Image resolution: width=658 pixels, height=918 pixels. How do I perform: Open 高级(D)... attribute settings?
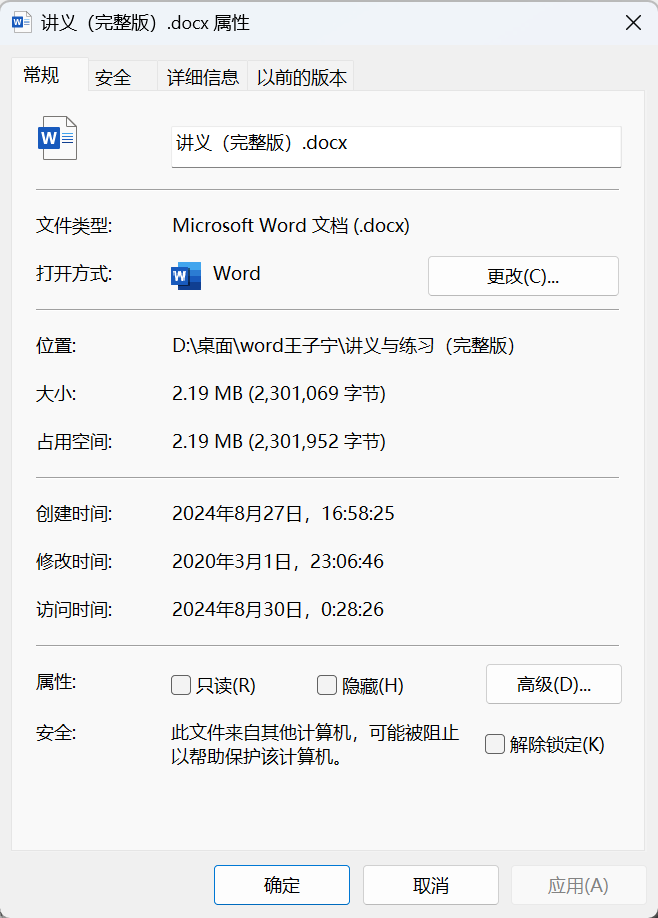click(x=554, y=684)
